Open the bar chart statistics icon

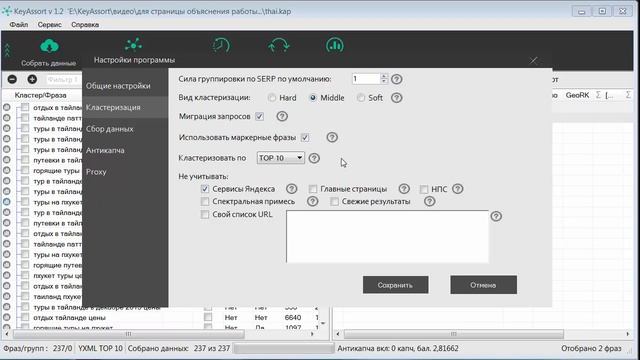coord(335,45)
